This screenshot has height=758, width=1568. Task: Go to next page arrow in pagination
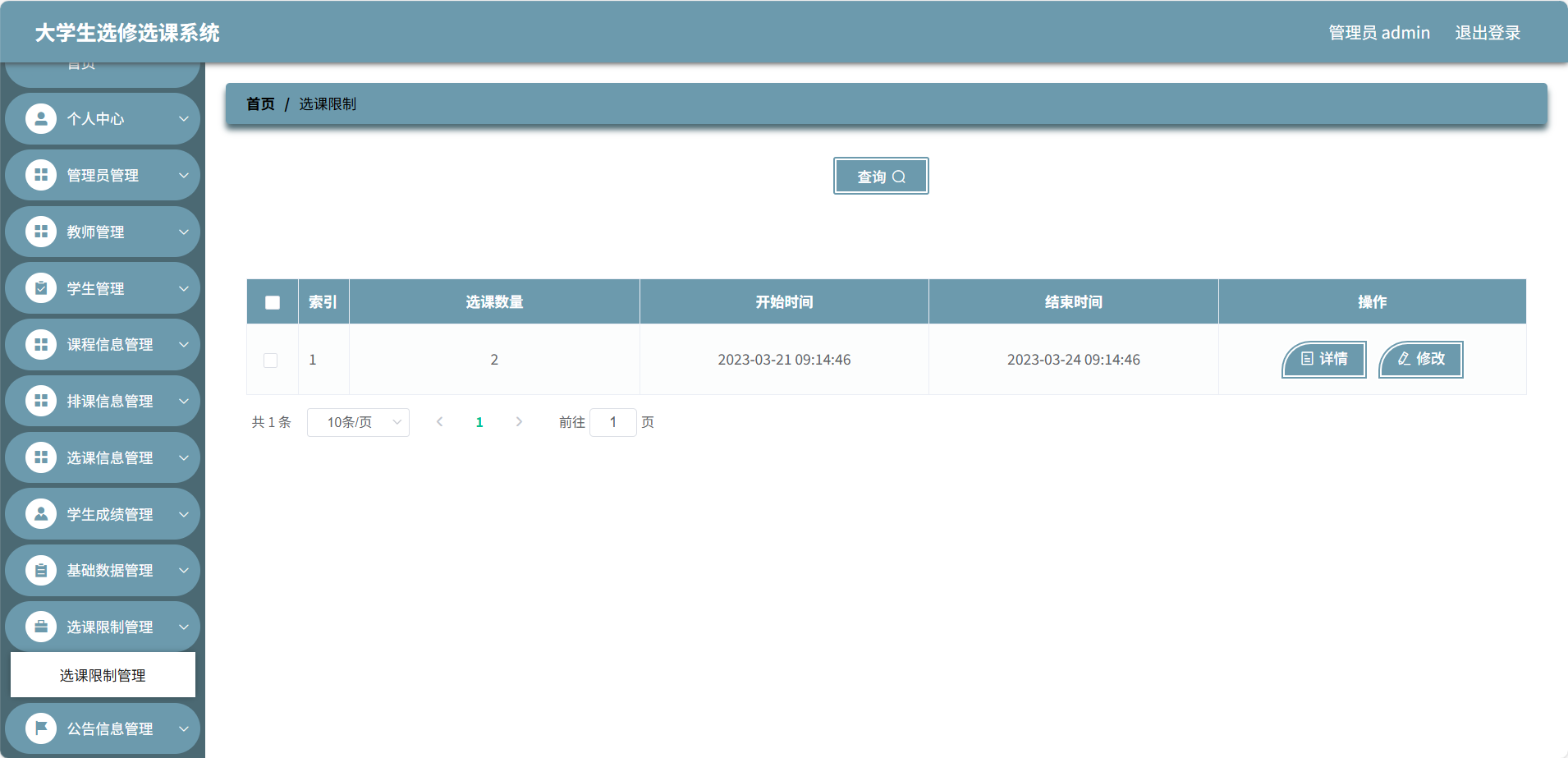(519, 422)
